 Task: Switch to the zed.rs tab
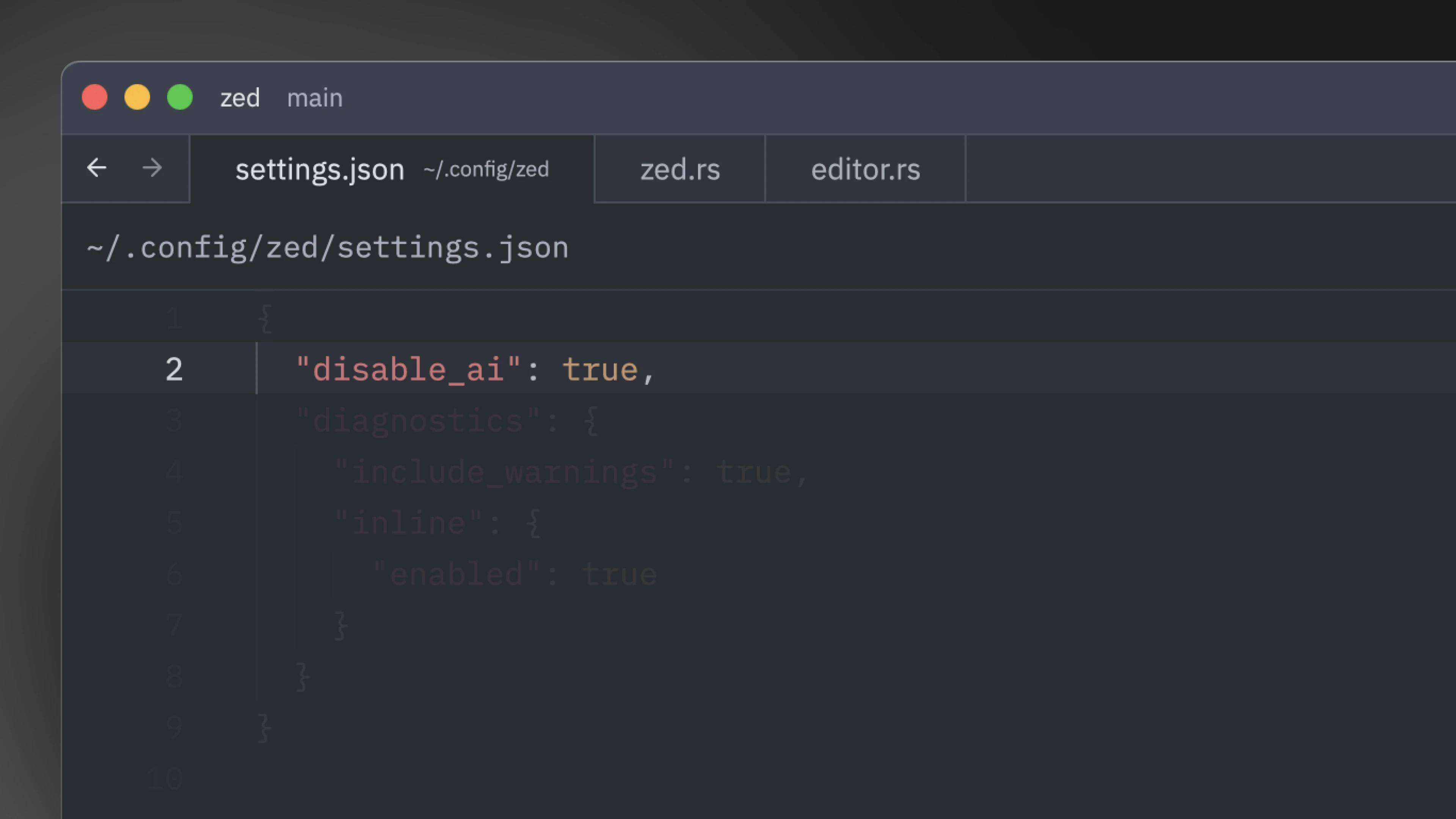pos(680,169)
